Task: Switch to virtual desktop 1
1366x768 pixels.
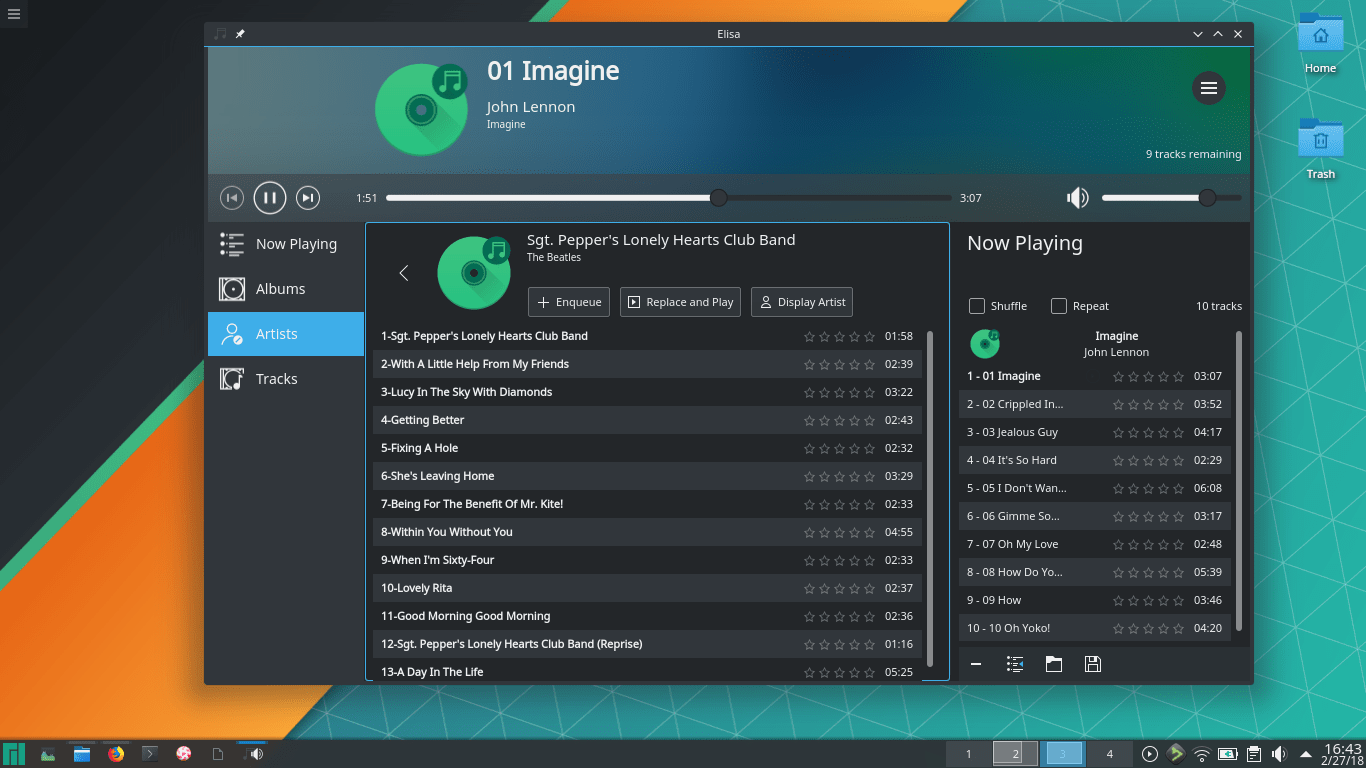Action: click(968, 754)
